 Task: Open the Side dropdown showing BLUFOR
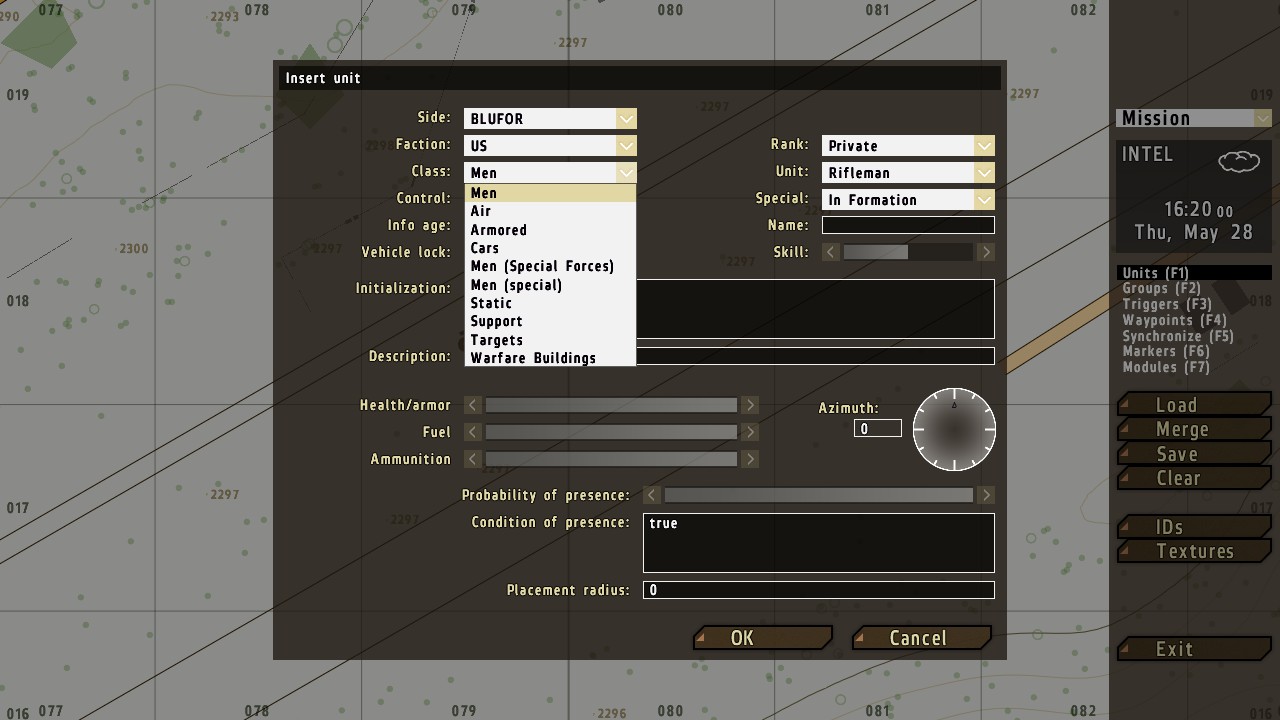click(549, 119)
